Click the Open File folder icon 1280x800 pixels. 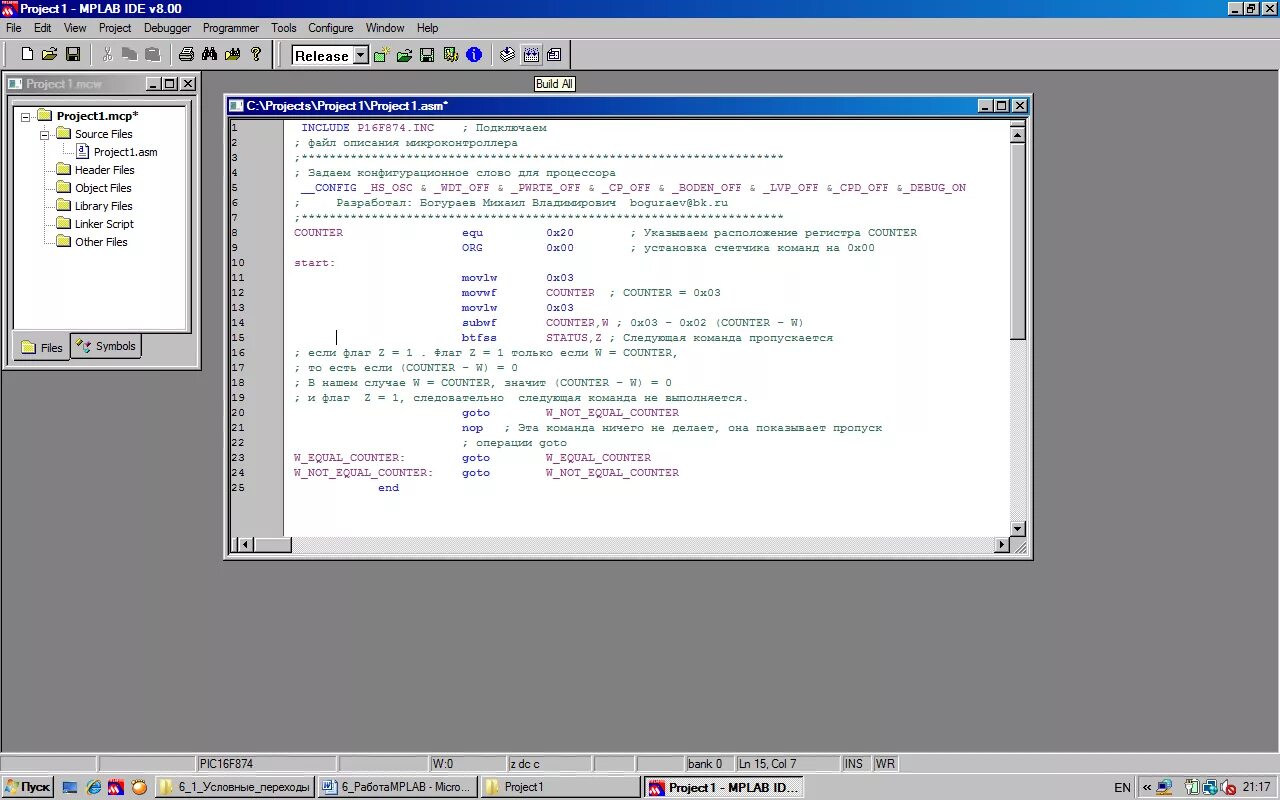coord(49,55)
